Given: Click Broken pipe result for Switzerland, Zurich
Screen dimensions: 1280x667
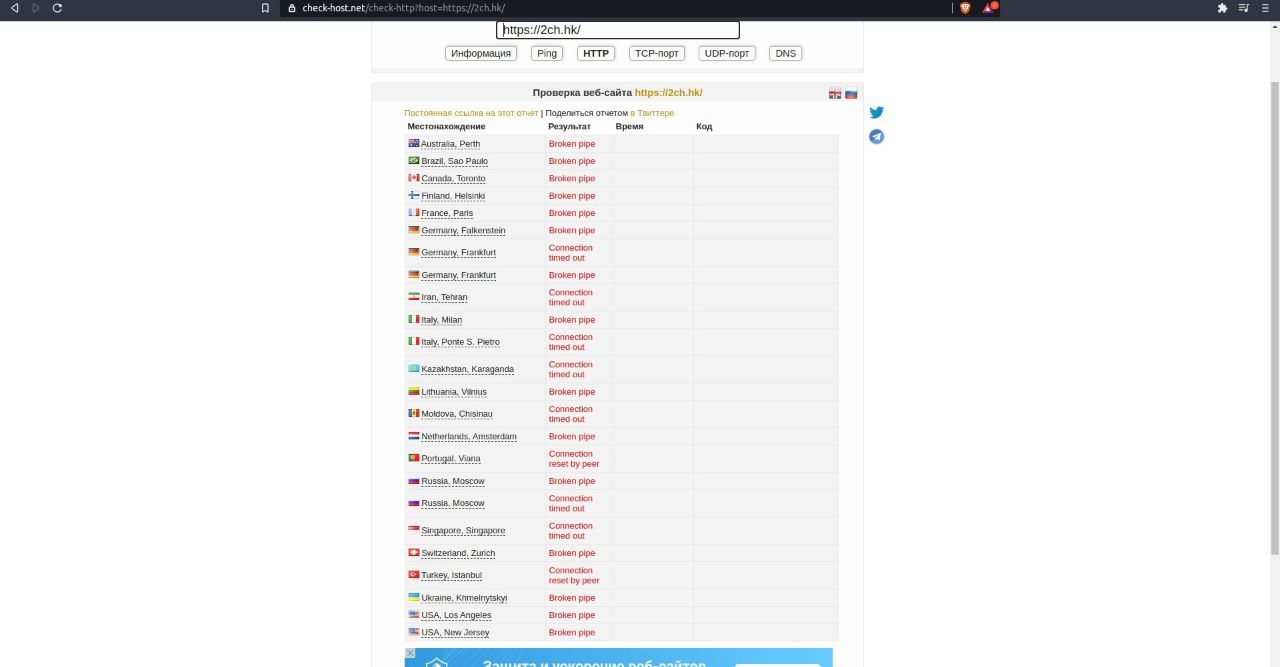Looking at the screenshot, I should (572, 553).
